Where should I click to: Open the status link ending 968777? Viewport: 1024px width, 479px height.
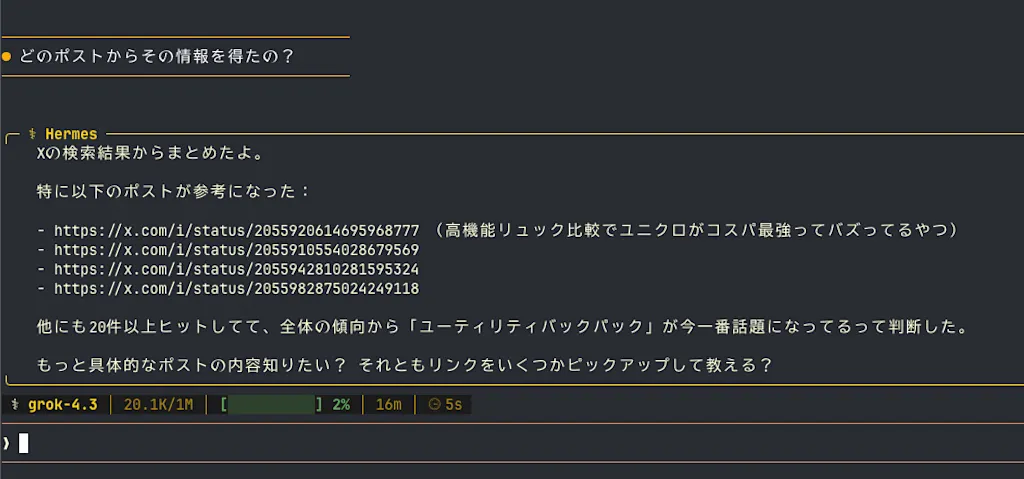tap(236, 231)
